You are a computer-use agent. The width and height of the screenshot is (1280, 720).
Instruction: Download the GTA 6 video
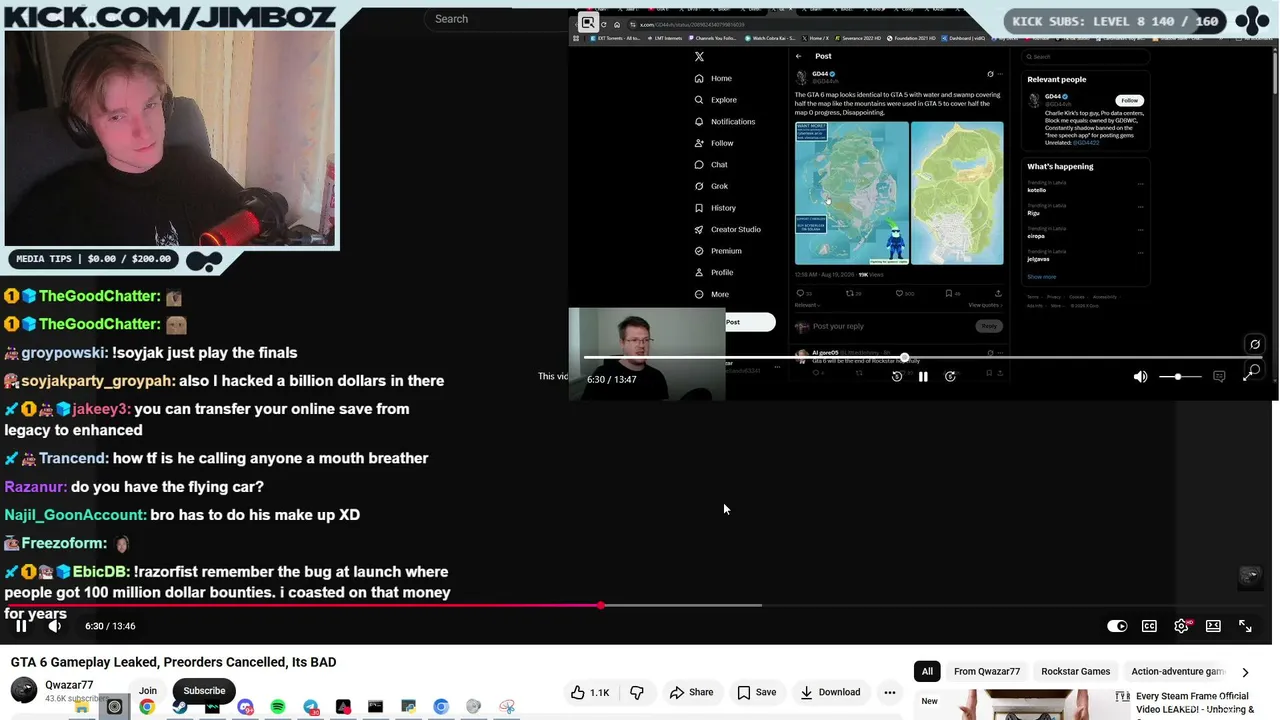pyautogui.click(x=829, y=692)
